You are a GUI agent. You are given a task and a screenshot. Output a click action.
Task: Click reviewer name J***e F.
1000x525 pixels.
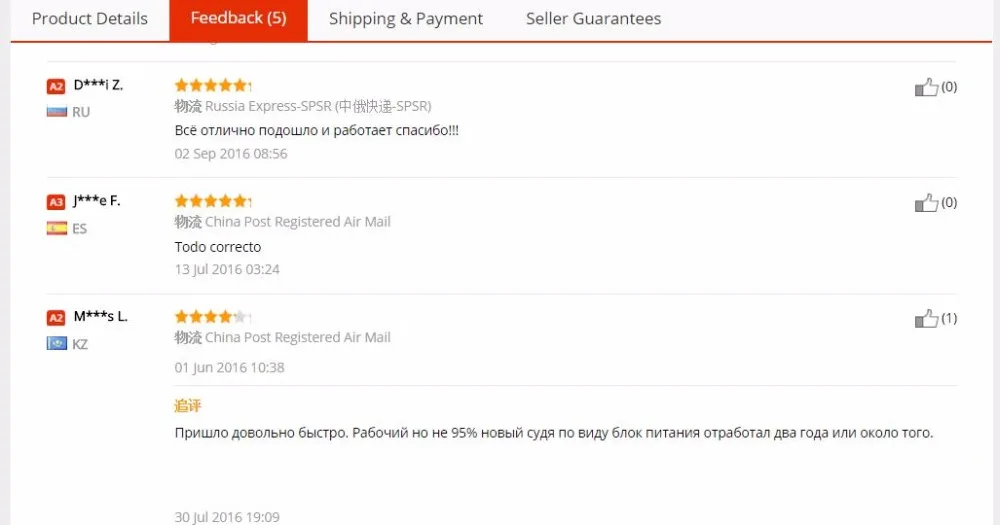pyautogui.click(x=96, y=201)
